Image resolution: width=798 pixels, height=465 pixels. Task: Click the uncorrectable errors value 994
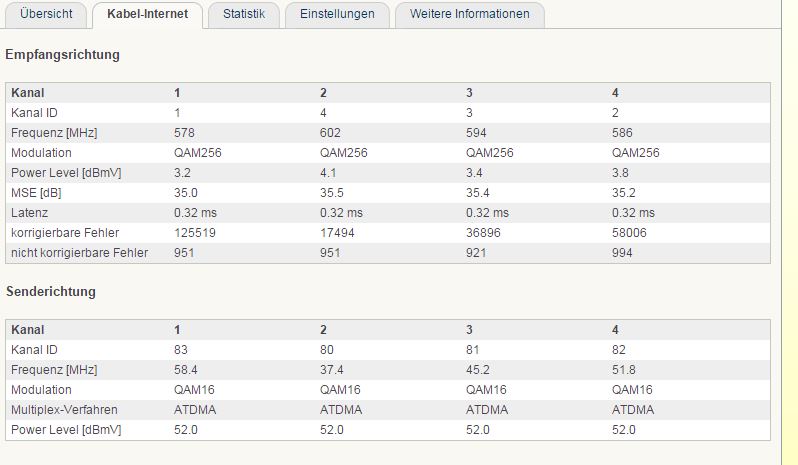point(622,253)
